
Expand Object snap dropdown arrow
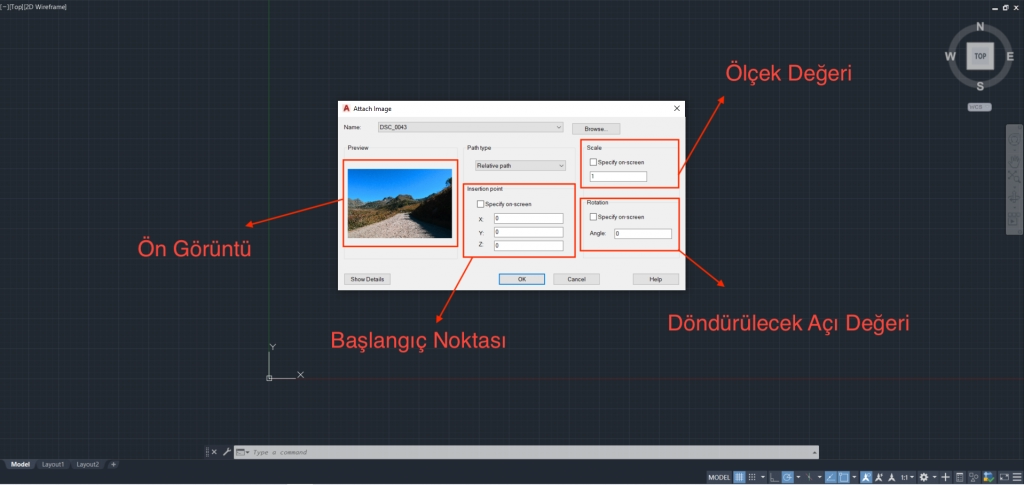coord(854,477)
